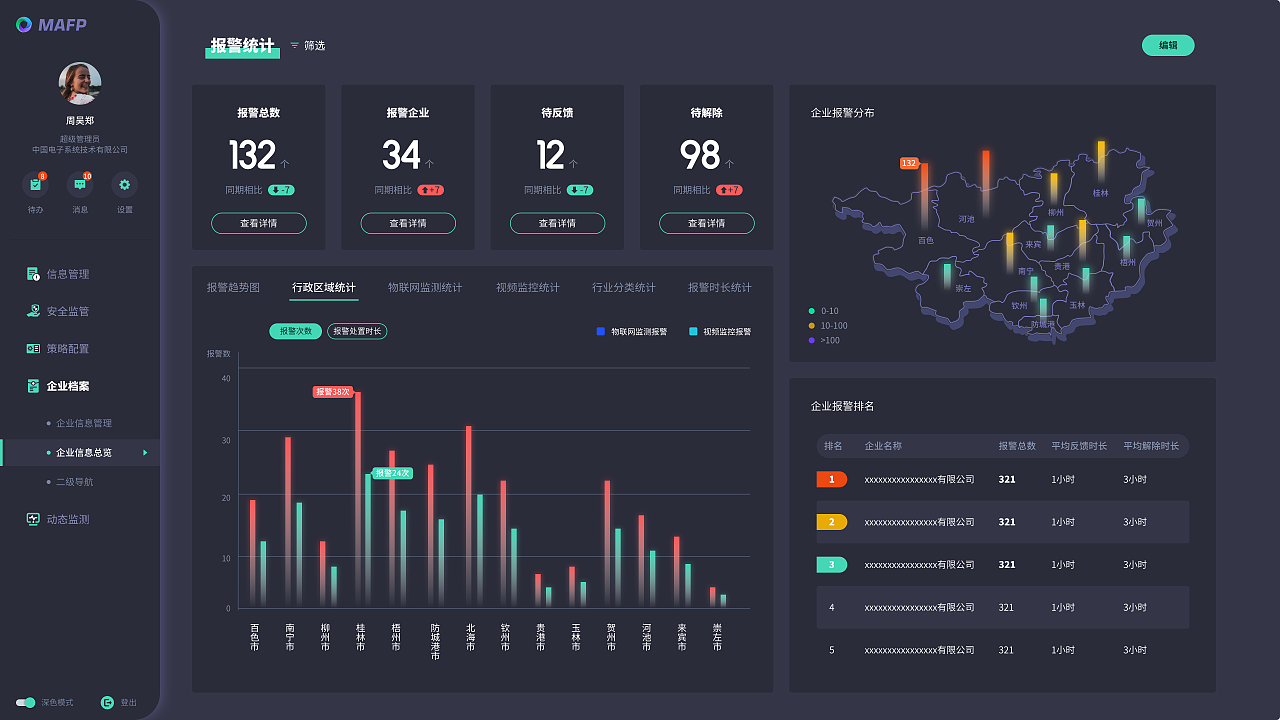Click the >100 map legend dot
The height and width of the screenshot is (720, 1280).
[x=812, y=340]
